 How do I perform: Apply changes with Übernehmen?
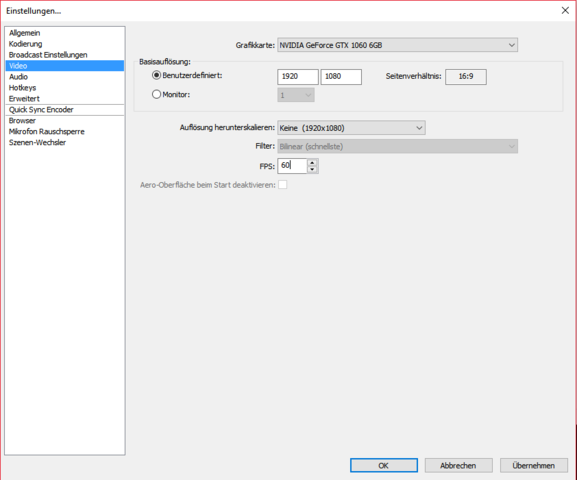[534, 465]
